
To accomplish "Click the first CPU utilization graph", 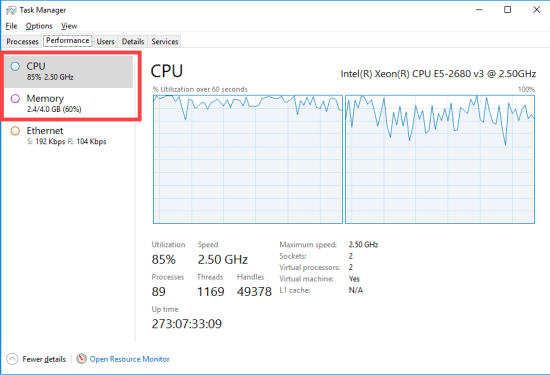I will [248, 159].
